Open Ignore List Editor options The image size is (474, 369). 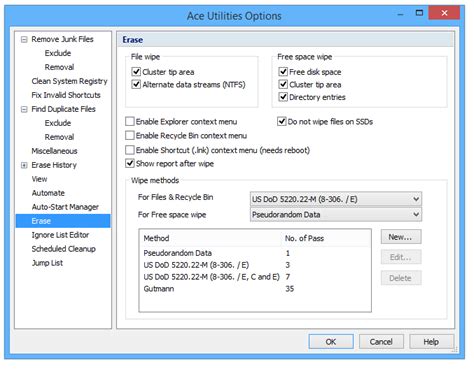(60, 235)
